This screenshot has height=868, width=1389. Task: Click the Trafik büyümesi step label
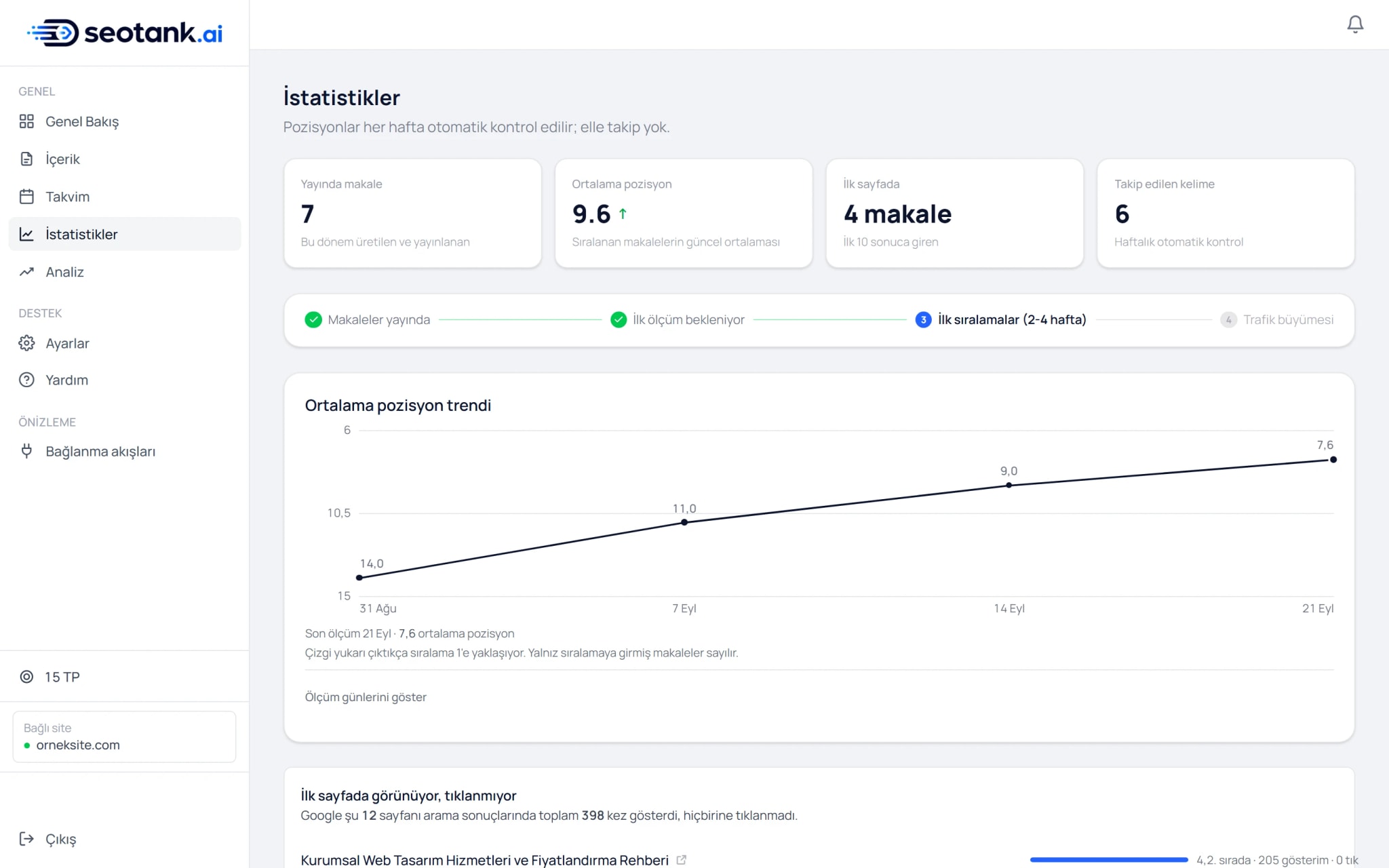pos(1288,319)
